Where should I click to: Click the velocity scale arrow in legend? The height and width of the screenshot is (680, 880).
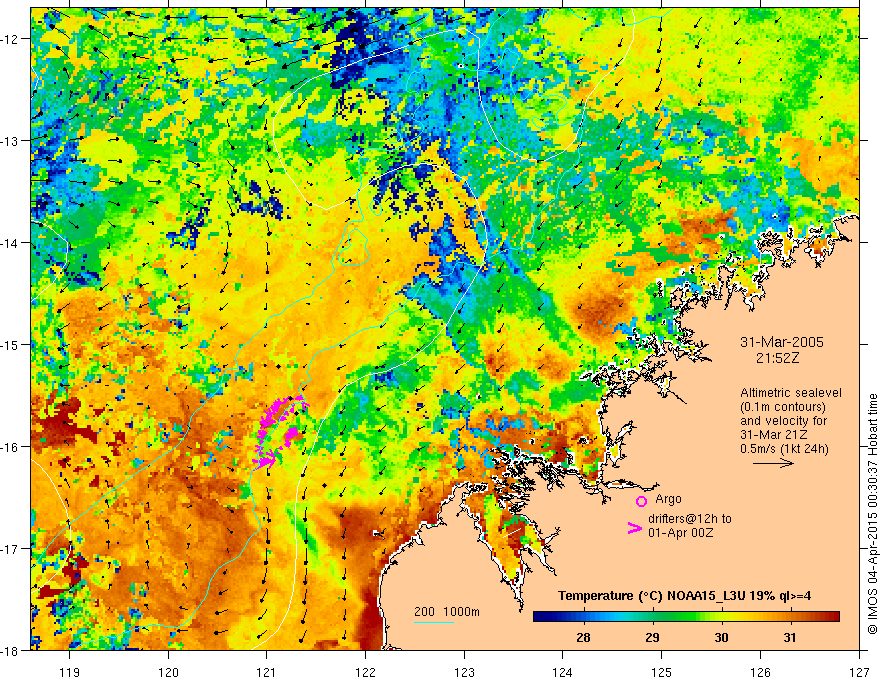pyautogui.click(x=773, y=463)
